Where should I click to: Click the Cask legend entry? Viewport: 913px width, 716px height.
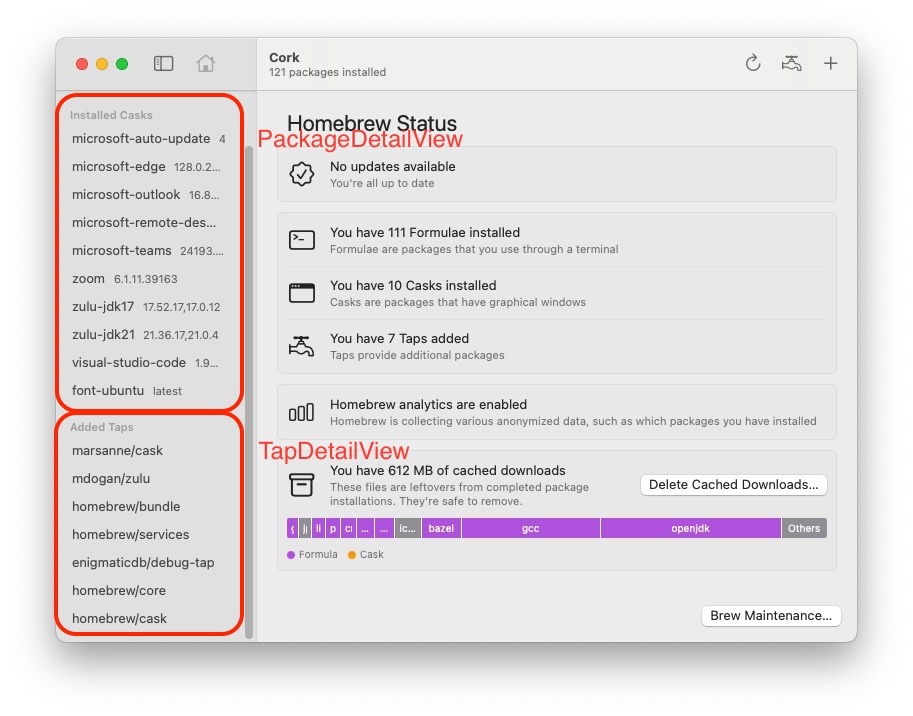click(366, 555)
